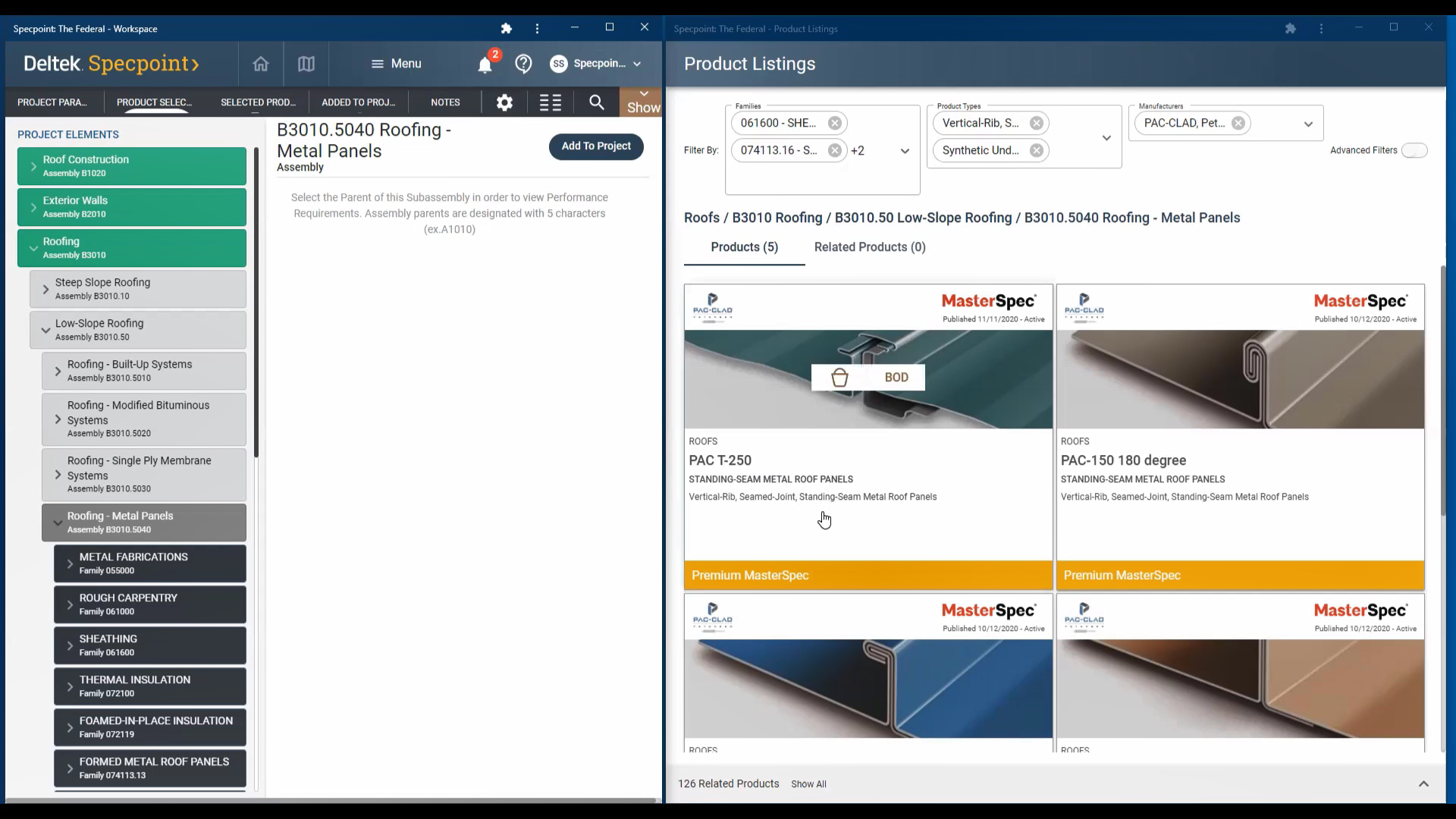The image size is (1456, 819).
Task: Switch to Related Products (0) tab
Action: click(870, 247)
